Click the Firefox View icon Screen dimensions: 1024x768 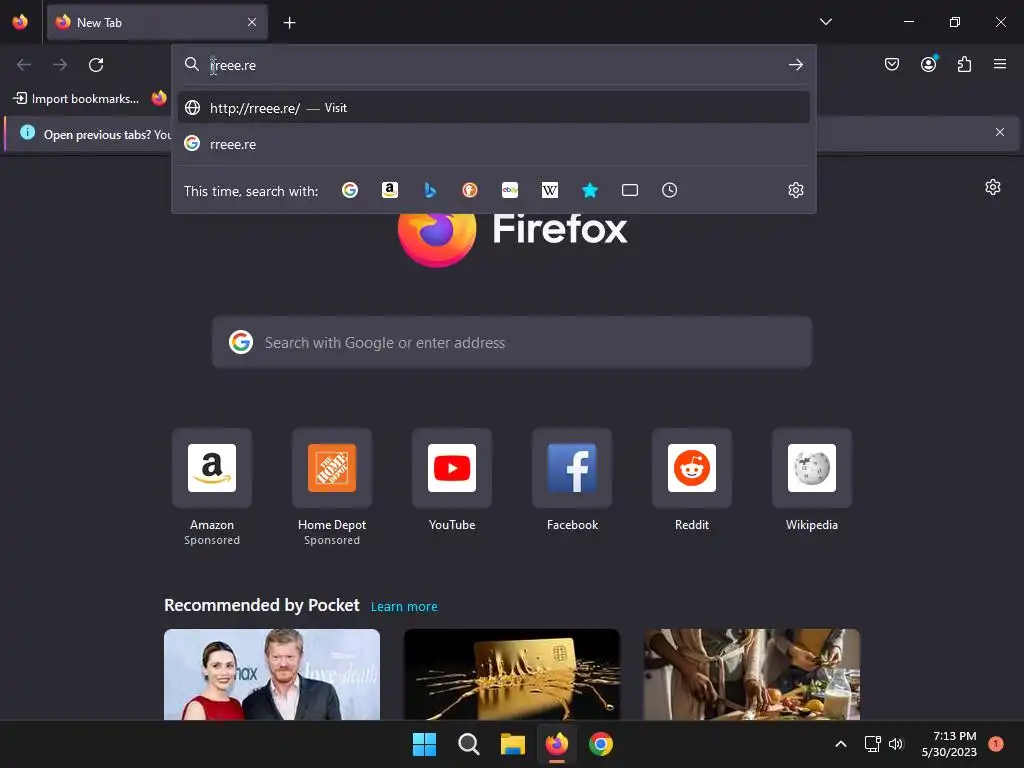20,22
